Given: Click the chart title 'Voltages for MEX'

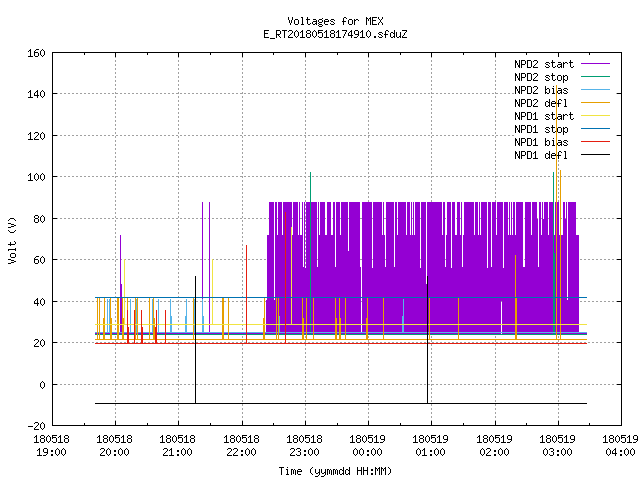Looking at the screenshot, I should 335,21.
